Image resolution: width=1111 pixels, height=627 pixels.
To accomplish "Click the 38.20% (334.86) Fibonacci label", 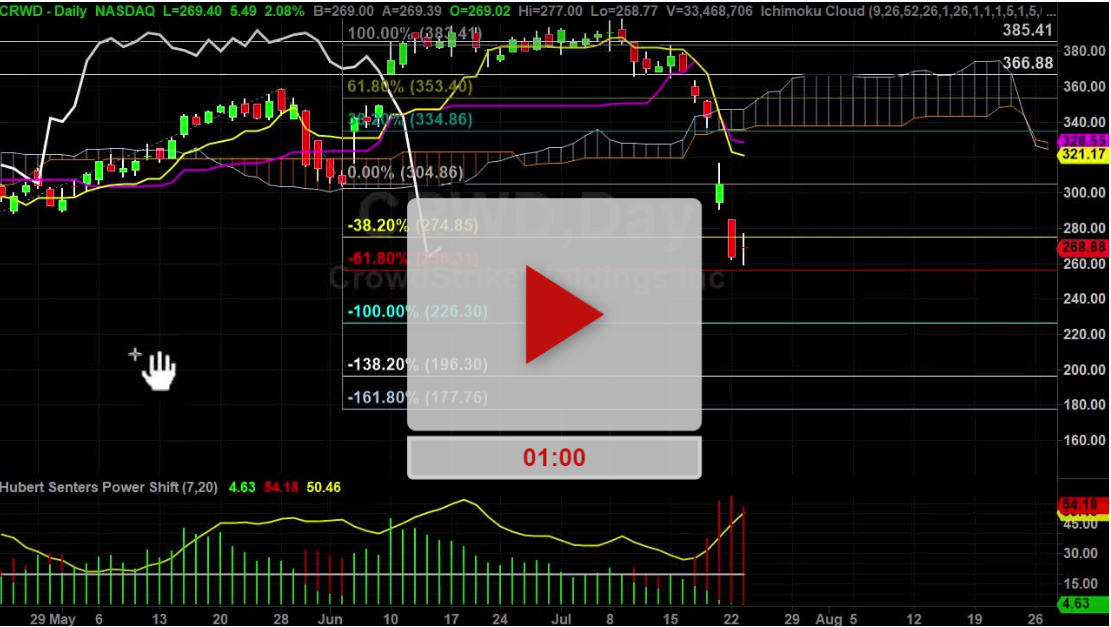I will point(410,119).
